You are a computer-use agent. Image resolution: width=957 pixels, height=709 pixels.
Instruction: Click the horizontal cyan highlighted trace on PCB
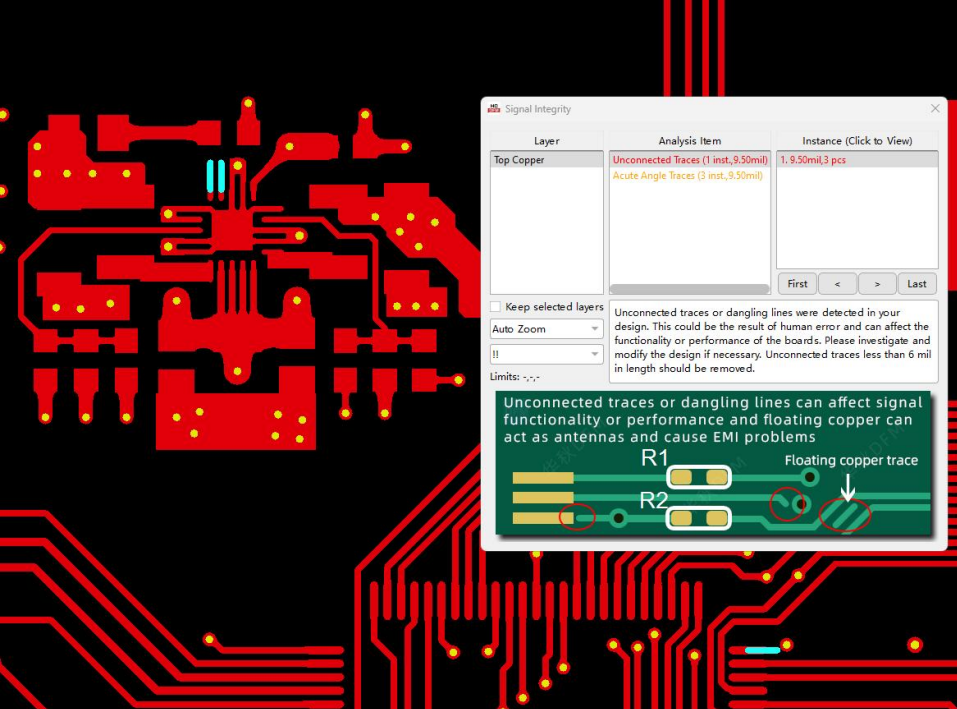(x=762, y=651)
